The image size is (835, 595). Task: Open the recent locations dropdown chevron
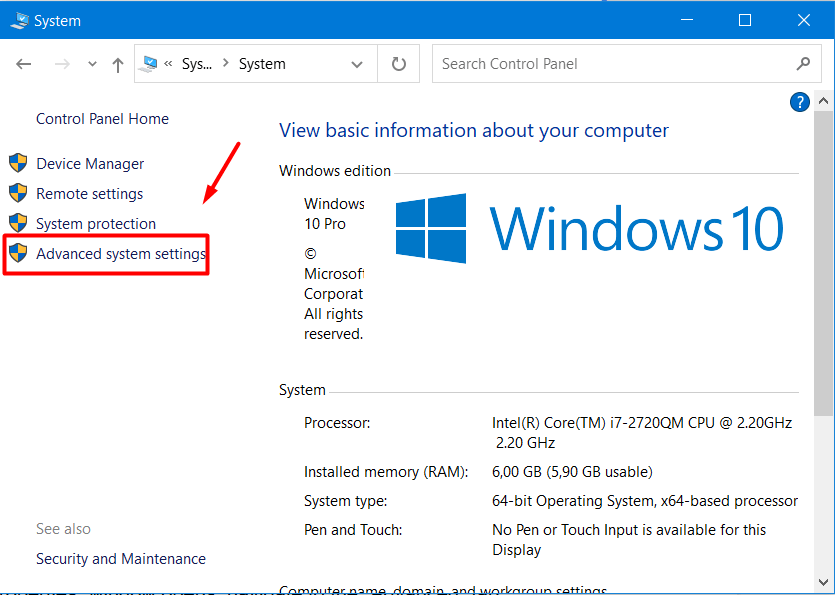point(92,64)
